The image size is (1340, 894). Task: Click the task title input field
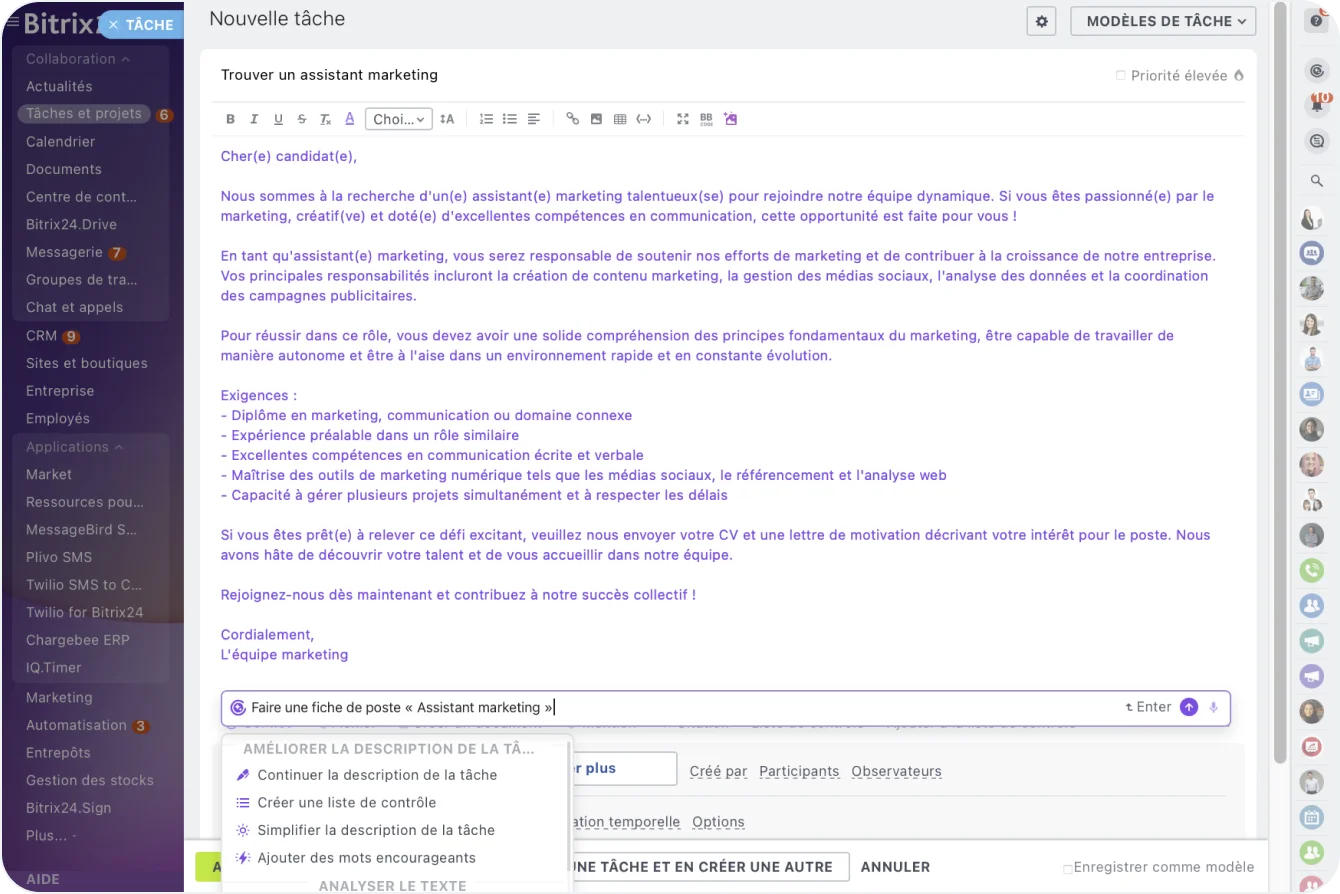point(660,75)
